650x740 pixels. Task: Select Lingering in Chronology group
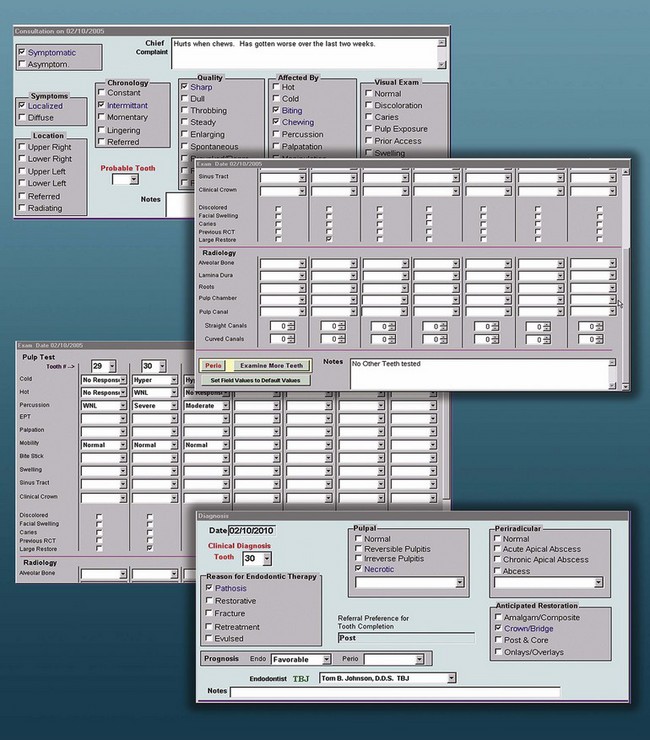(x=101, y=129)
